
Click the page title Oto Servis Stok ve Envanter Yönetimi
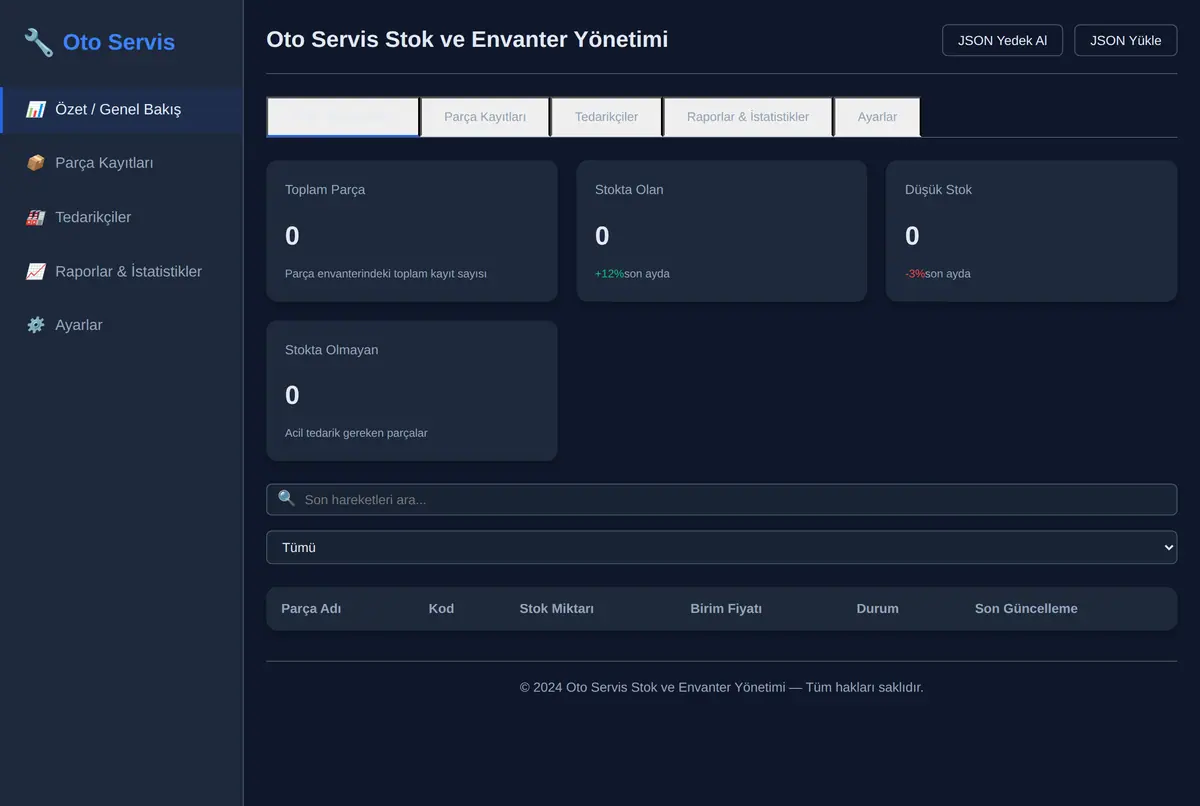tap(467, 39)
